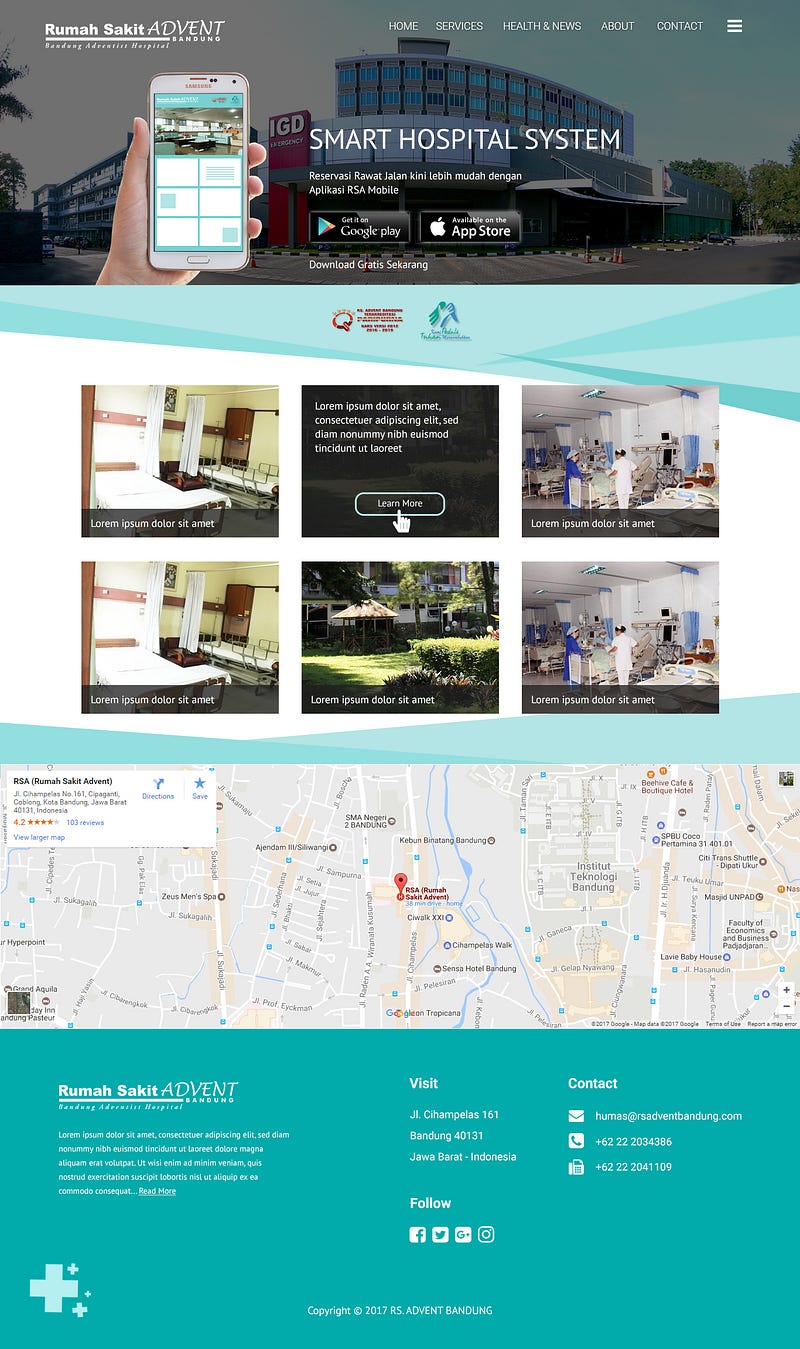Click the Get it on Google Play button
The height and width of the screenshot is (1349, 800).
click(x=360, y=227)
